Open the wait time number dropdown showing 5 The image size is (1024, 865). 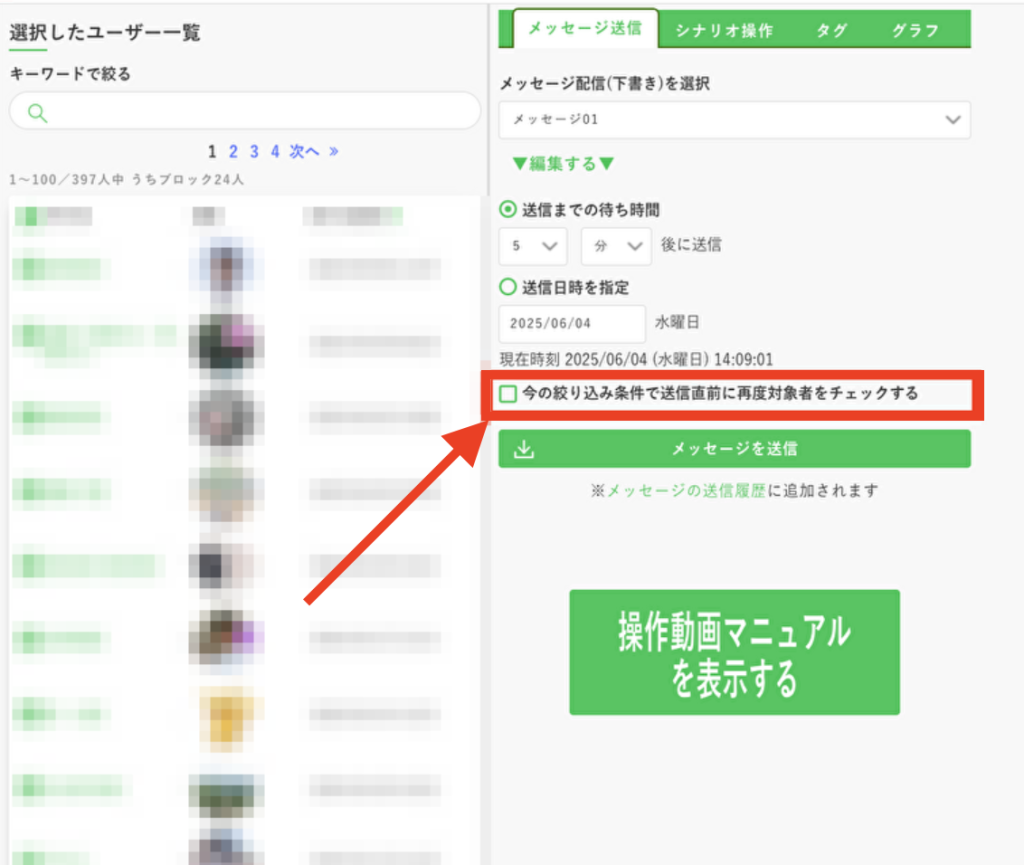coord(533,246)
